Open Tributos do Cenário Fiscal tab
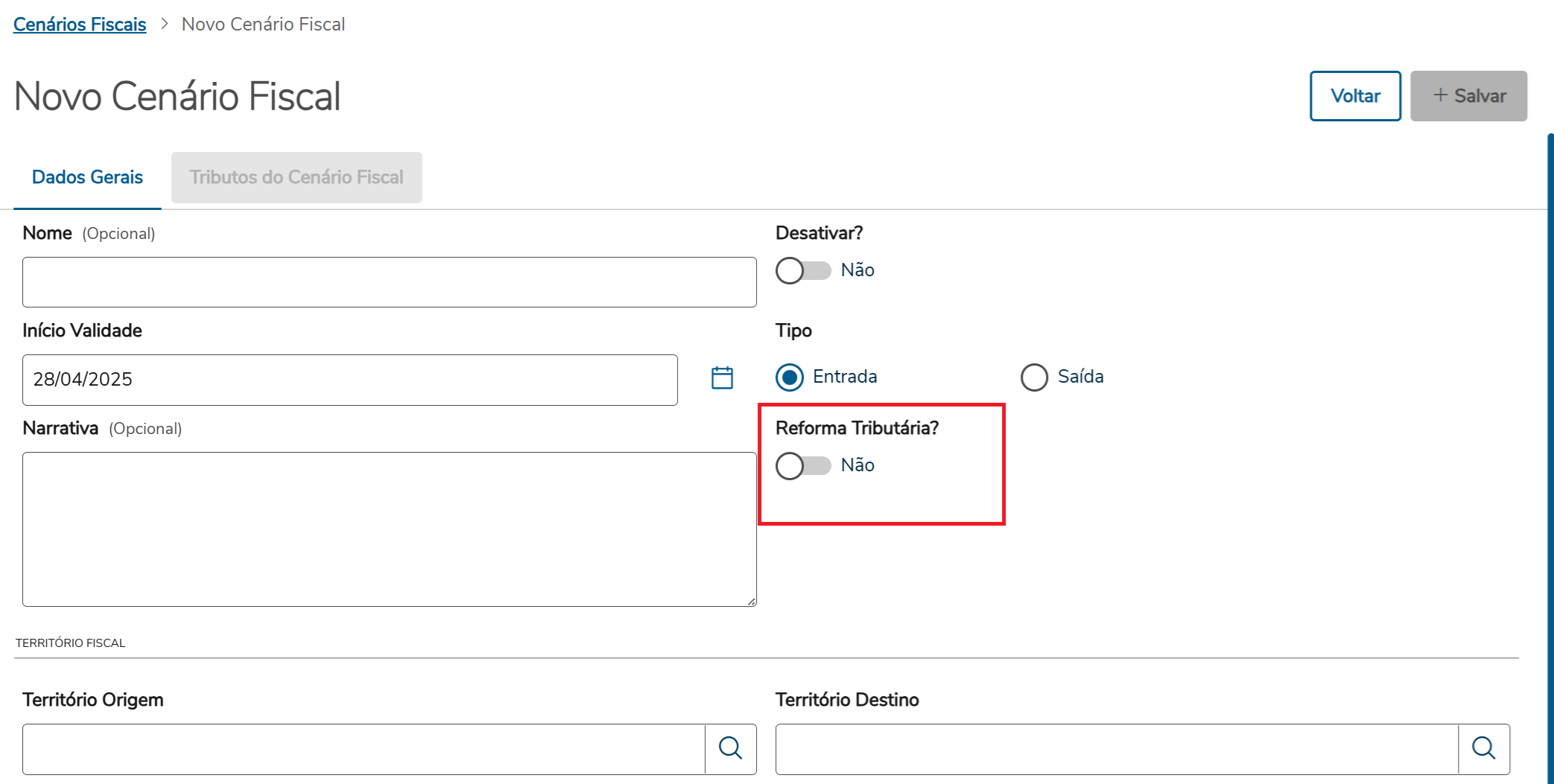Viewport: 1554px width, 784px height. 296,177
